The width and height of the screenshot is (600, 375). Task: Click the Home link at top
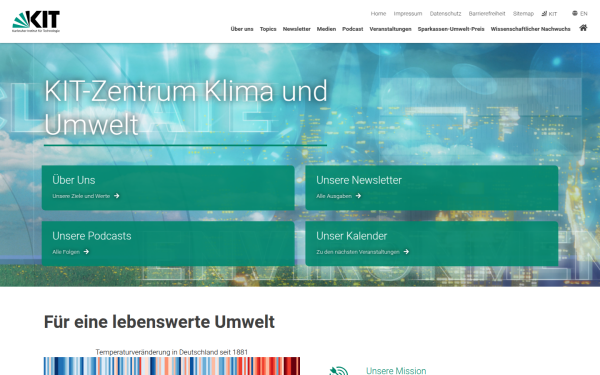(x=378, y=13)
